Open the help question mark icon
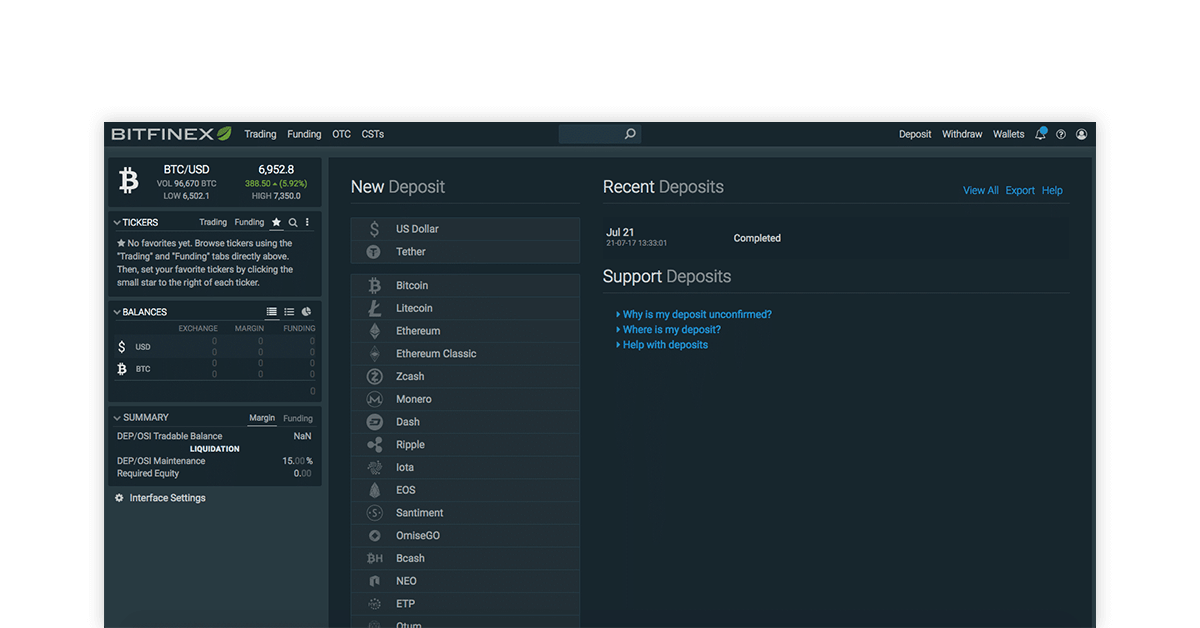The image size is (1200, 628). pyautogui.click(x=1061, y=134)
